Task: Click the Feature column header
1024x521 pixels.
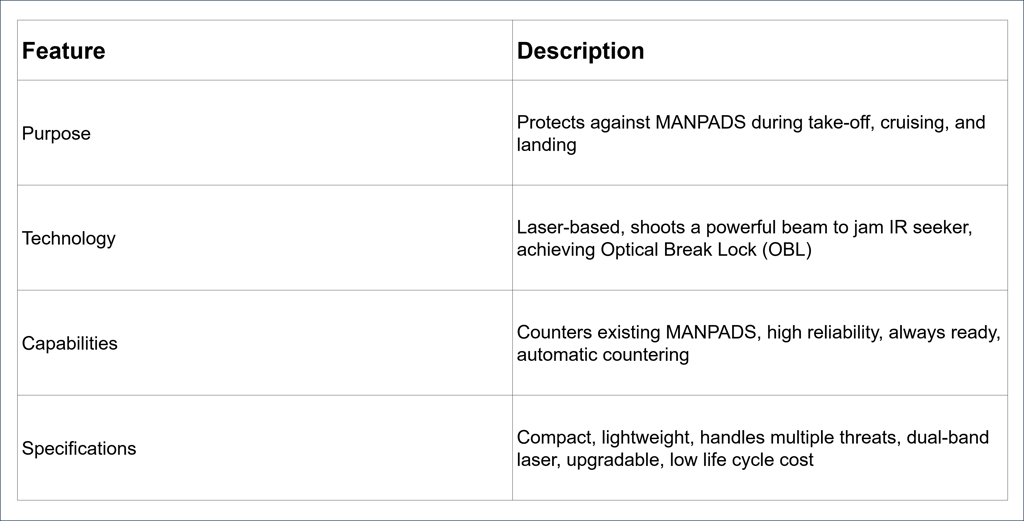Action: (x=63, y=51)
